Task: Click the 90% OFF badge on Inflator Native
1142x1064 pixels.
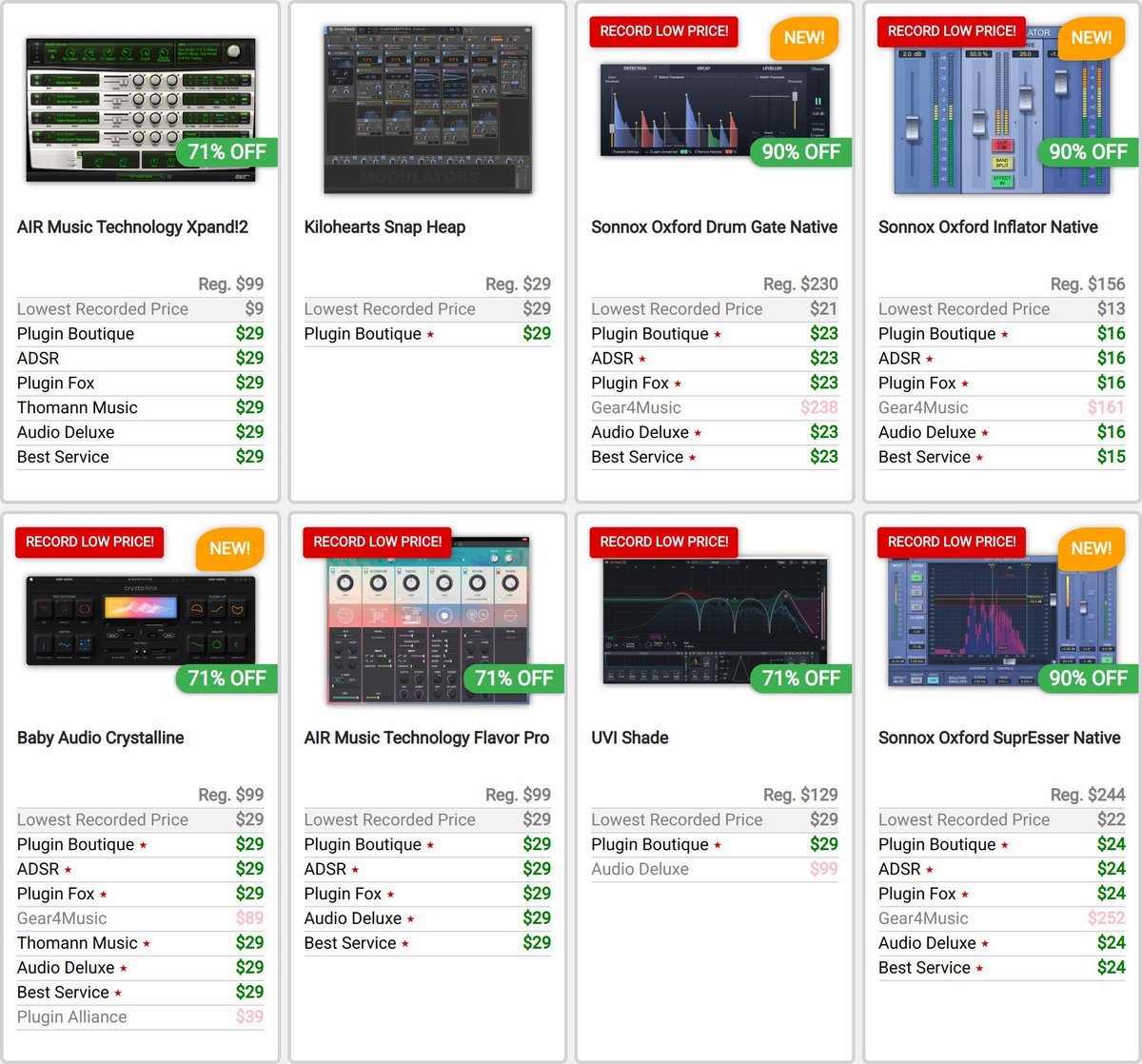Action: [x=1088, y=151]
